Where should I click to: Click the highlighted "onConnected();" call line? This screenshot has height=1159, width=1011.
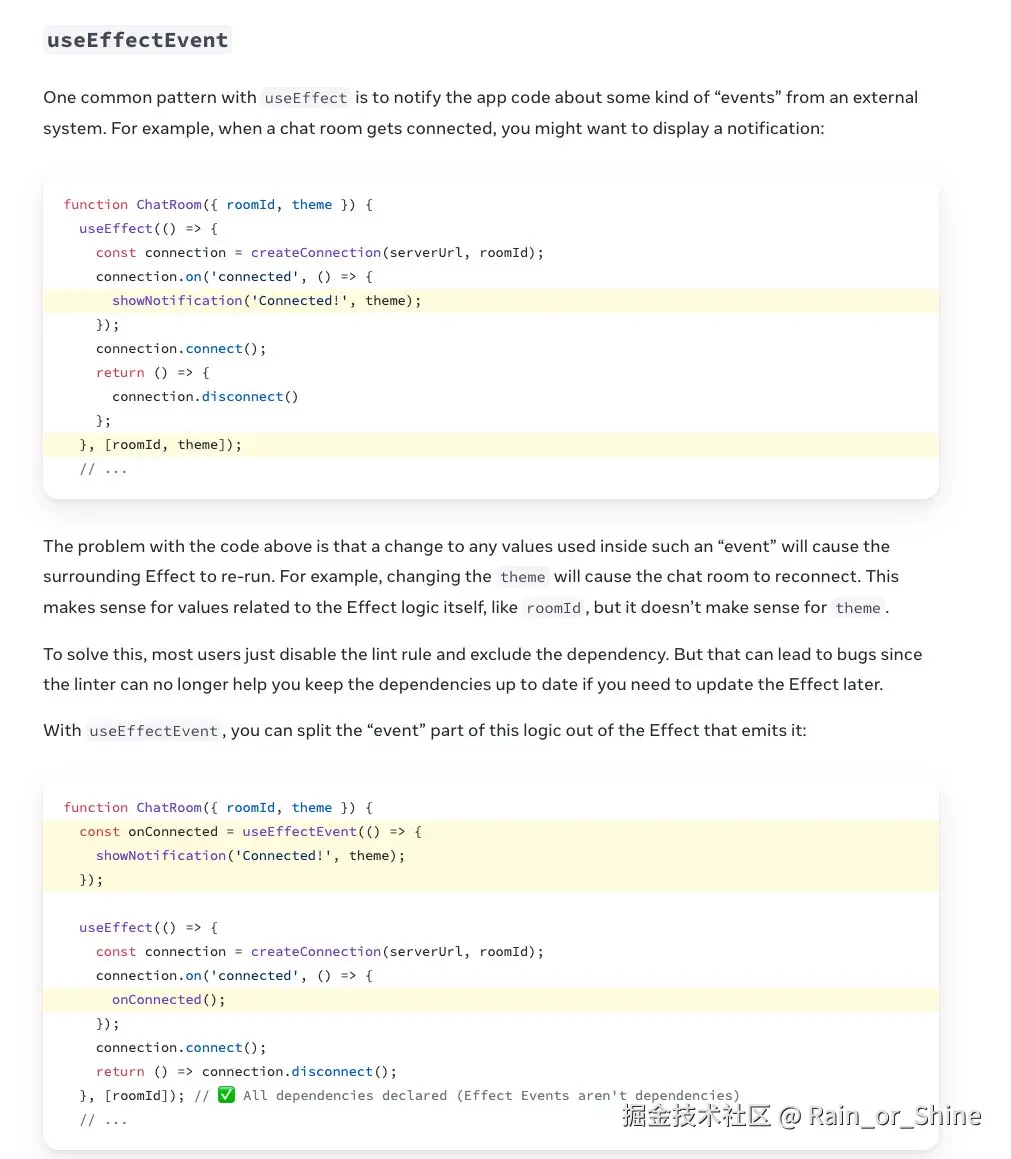[168, 999]
